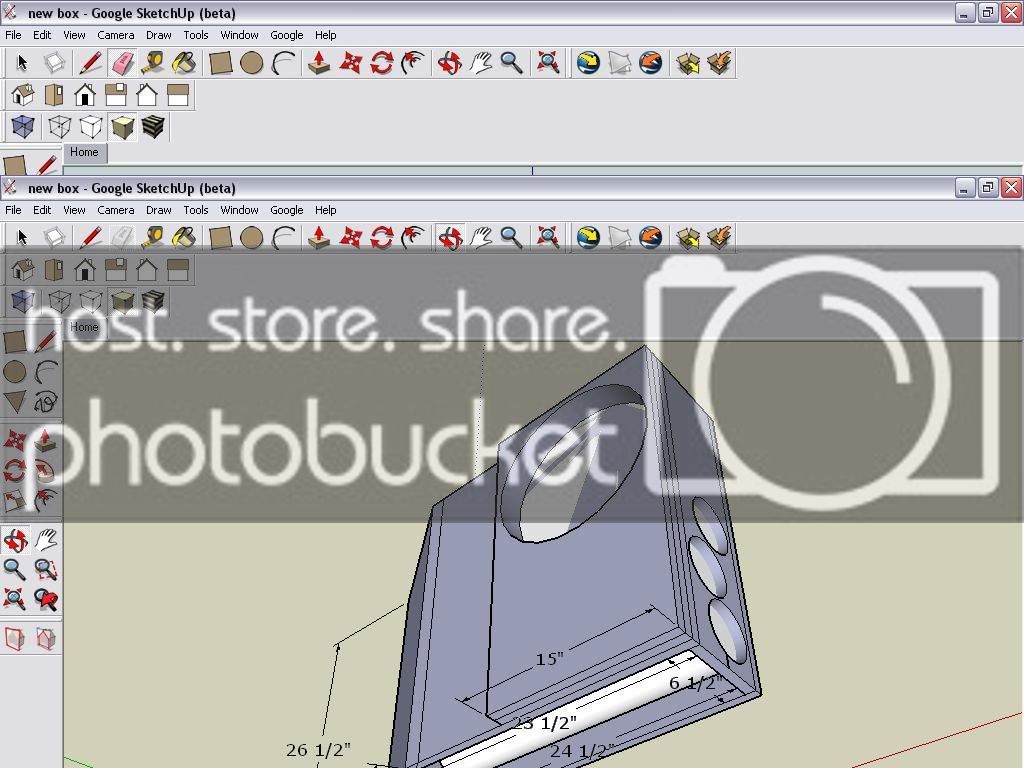Open the Edit menu in lower window
The height and width of the screenshot is (768, 1024).
pyautogui.click(x=42, y=210)
